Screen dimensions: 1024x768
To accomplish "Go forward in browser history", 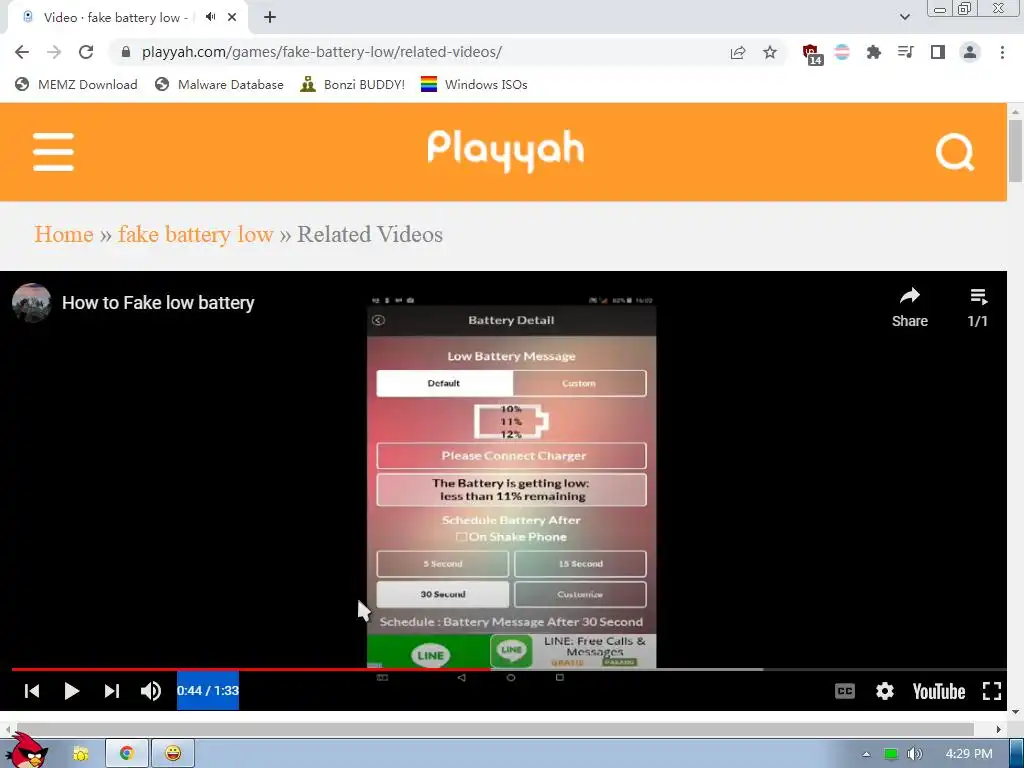I will (x=54, y=52).
